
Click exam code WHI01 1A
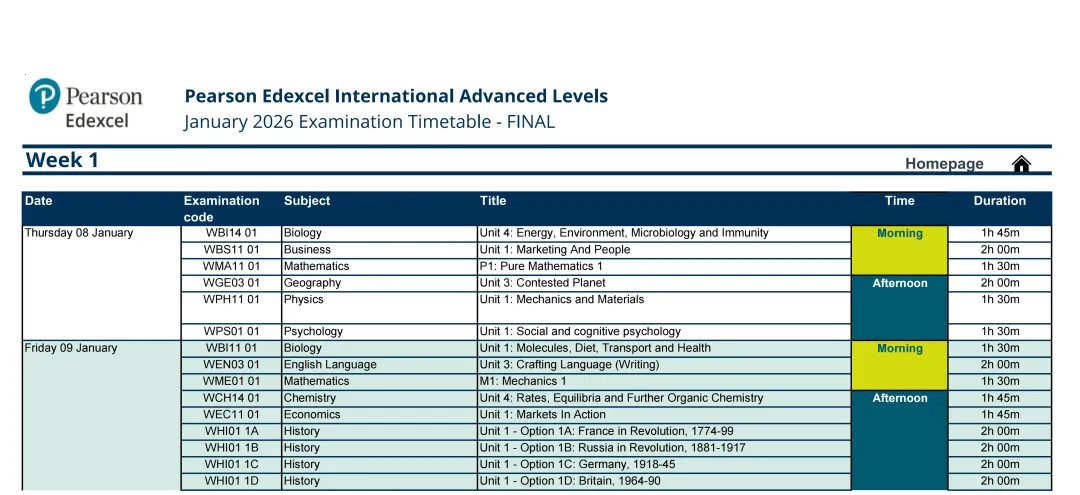point(231,432)
